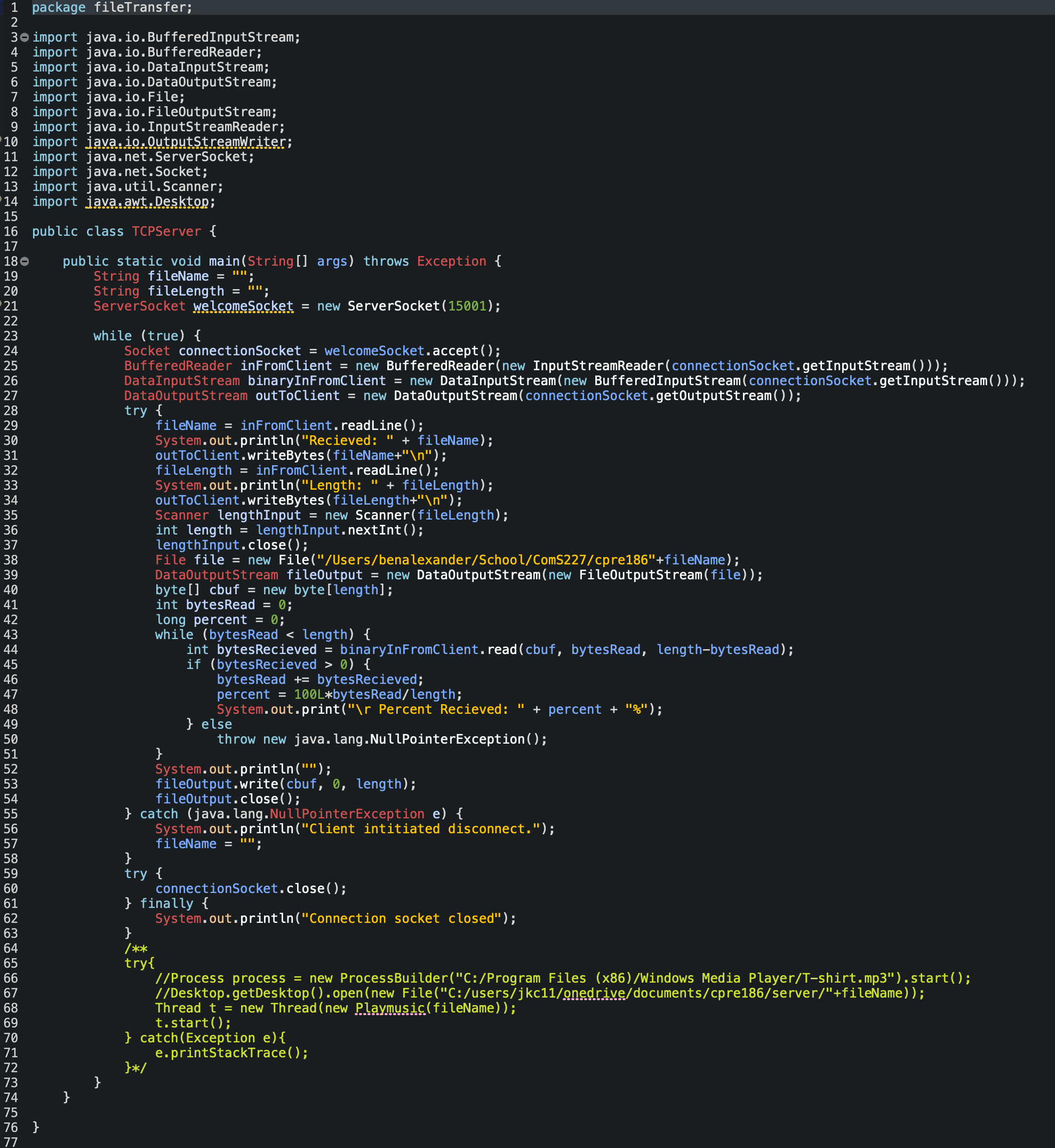Click 'long percent = 0' line
The height and width of the screenshot is (1148, 1055).
(220, 620)
